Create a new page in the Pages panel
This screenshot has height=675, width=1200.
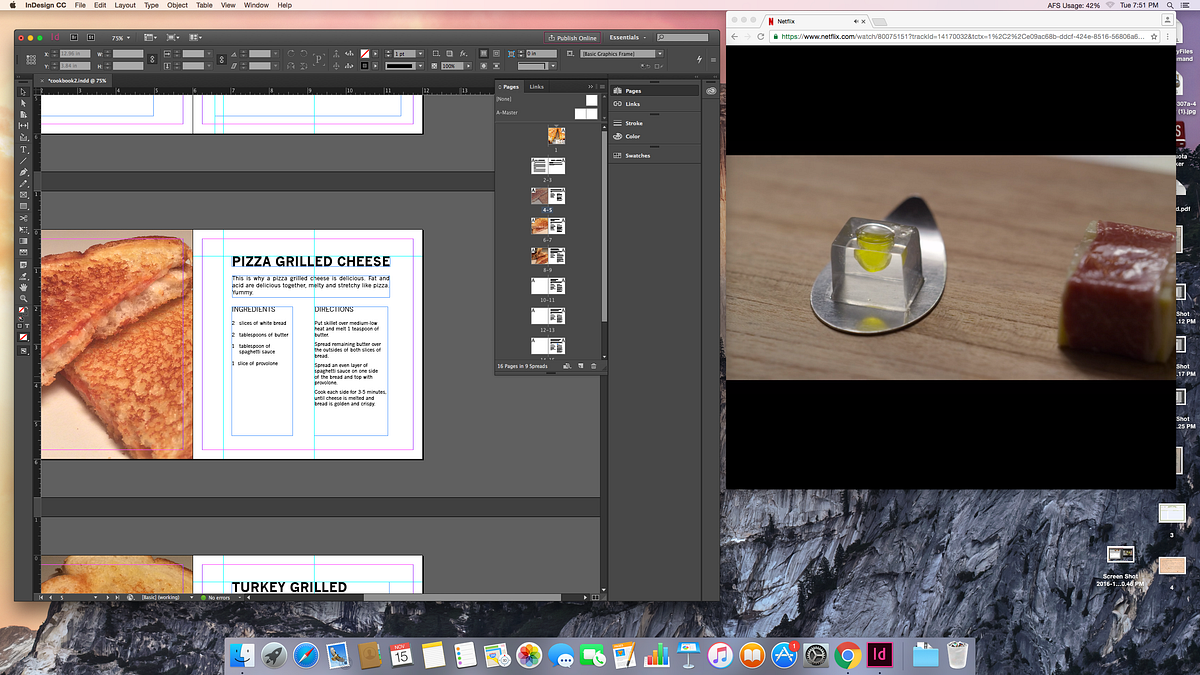click(581, 367)
